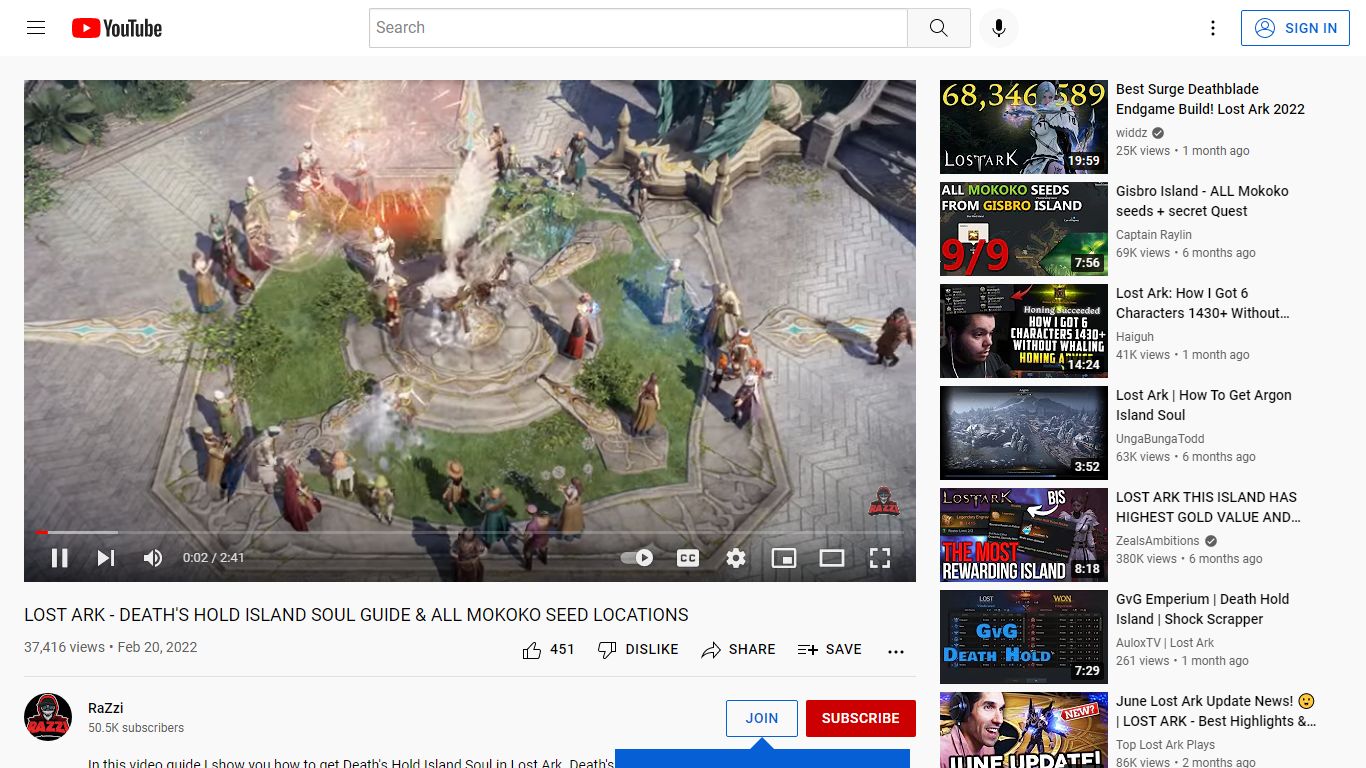Focus the Search input field
Viewport: 1366px width, 768px height.
[638, 28]
